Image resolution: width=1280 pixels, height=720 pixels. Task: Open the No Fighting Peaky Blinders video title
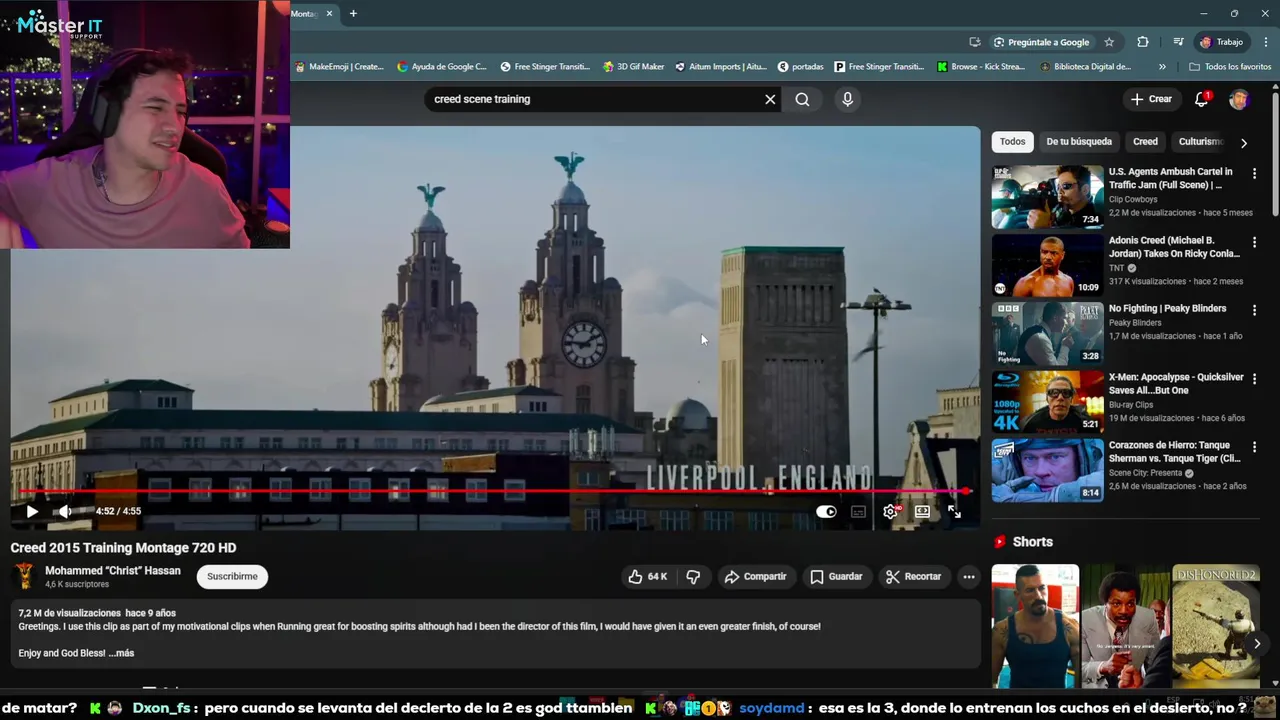[1167, 308]
